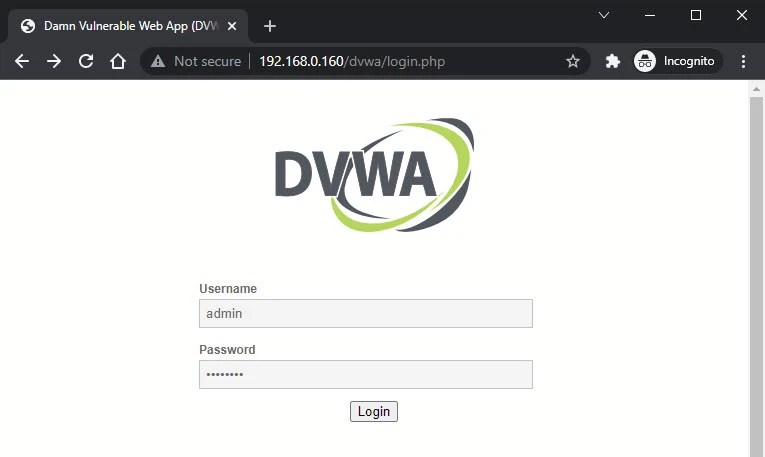The height and width of the screenshot is (457, 765).
Task: Open the Chrome three-dot menu
Action: point(743,61)
